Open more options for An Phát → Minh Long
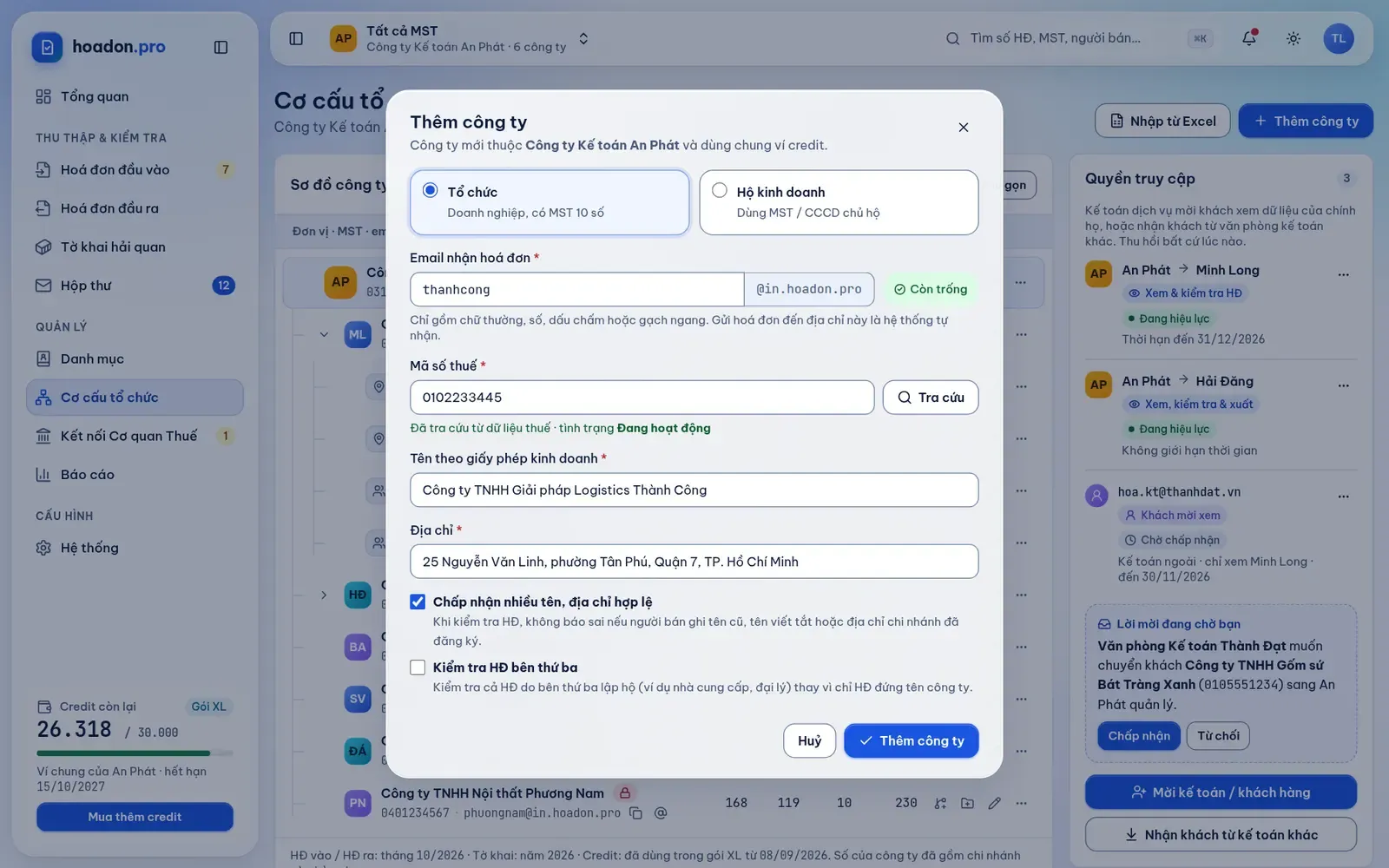Screen dimensions: 1389x868 [x=1344, y=274]
